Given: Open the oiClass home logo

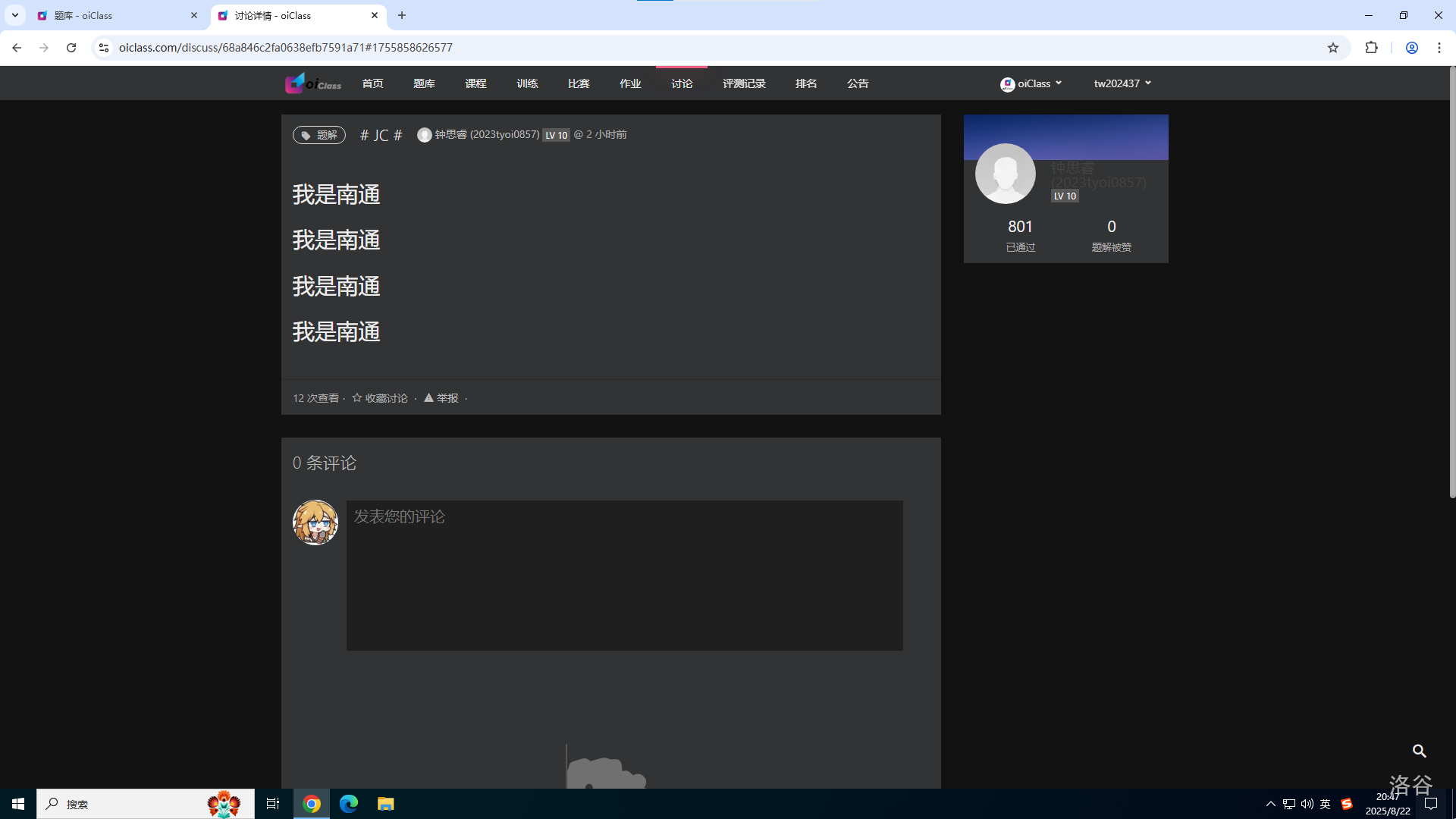Looking at the screenshot, I should click(312, 83).
